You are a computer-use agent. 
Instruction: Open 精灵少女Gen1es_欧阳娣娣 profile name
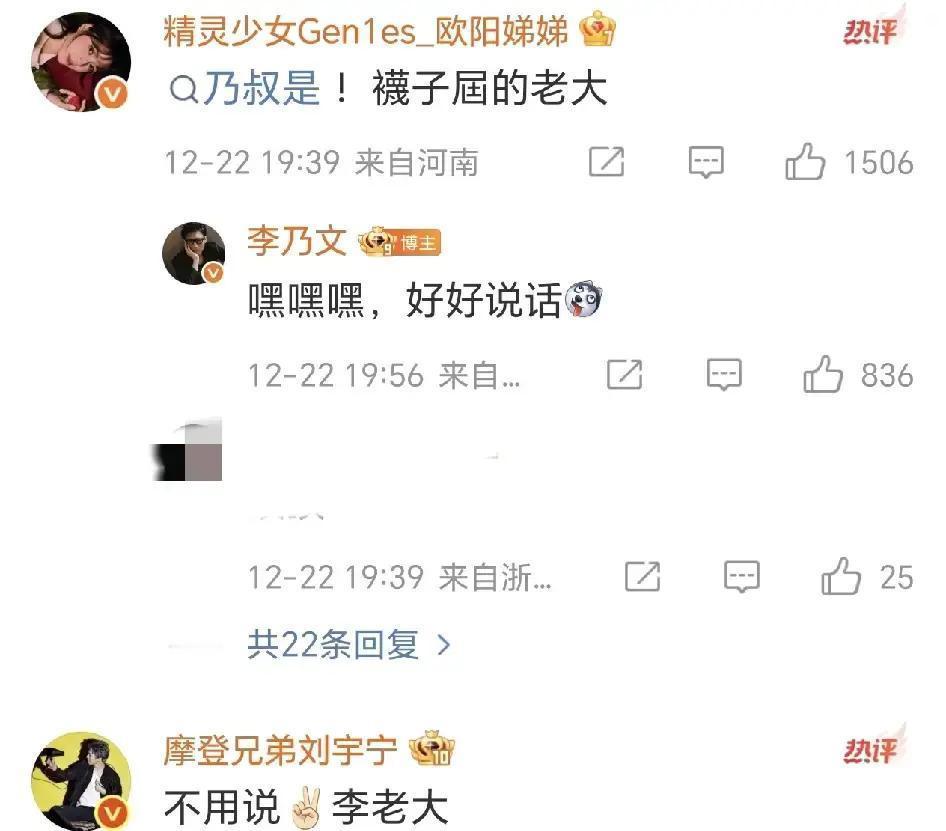click(x=366, y=31)
